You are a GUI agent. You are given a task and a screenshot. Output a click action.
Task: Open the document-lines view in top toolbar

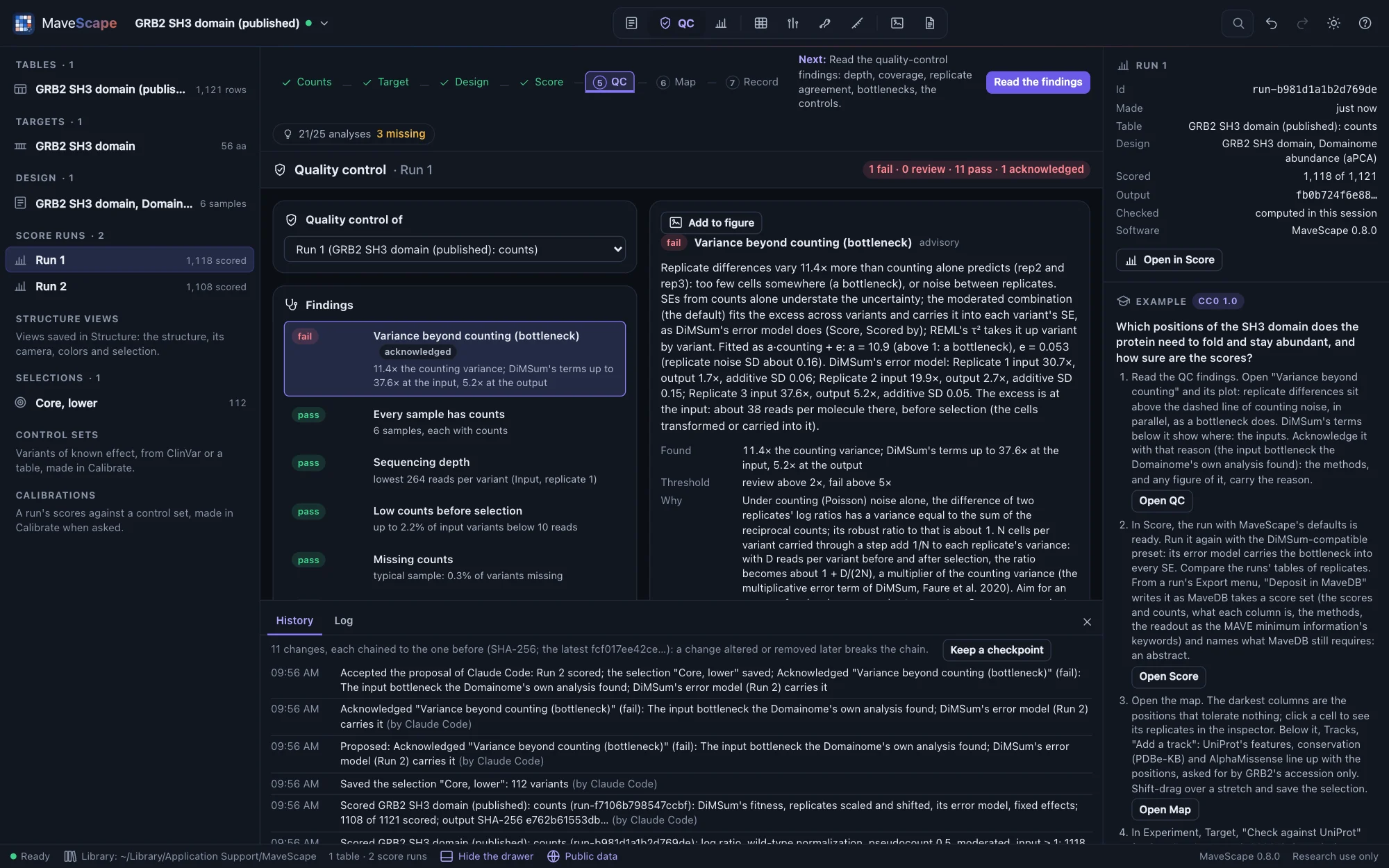click(631, 23)
